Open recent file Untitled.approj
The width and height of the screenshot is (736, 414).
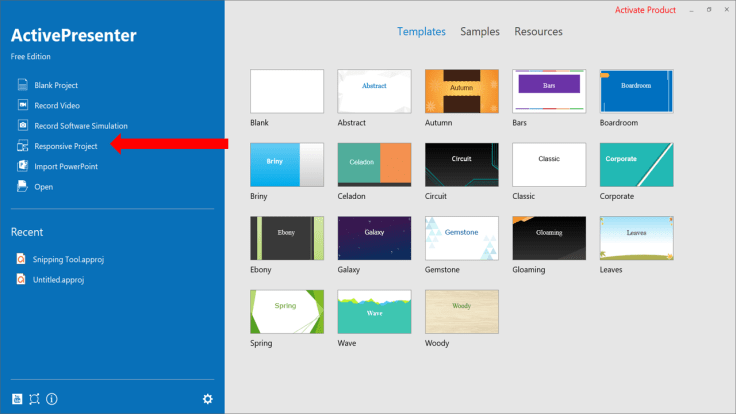[58, 280]
